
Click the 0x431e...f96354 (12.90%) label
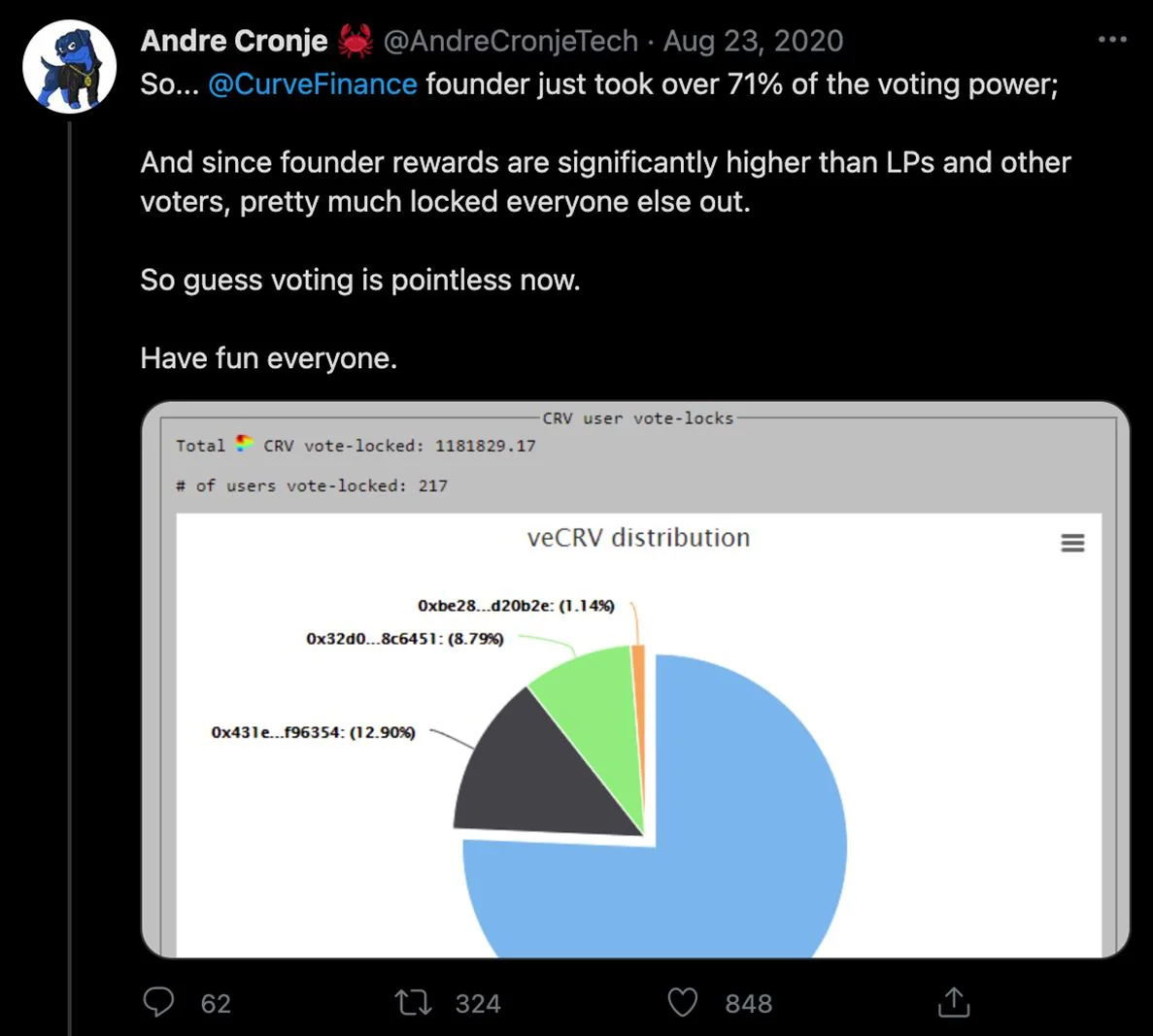click(x=313, y=732)
